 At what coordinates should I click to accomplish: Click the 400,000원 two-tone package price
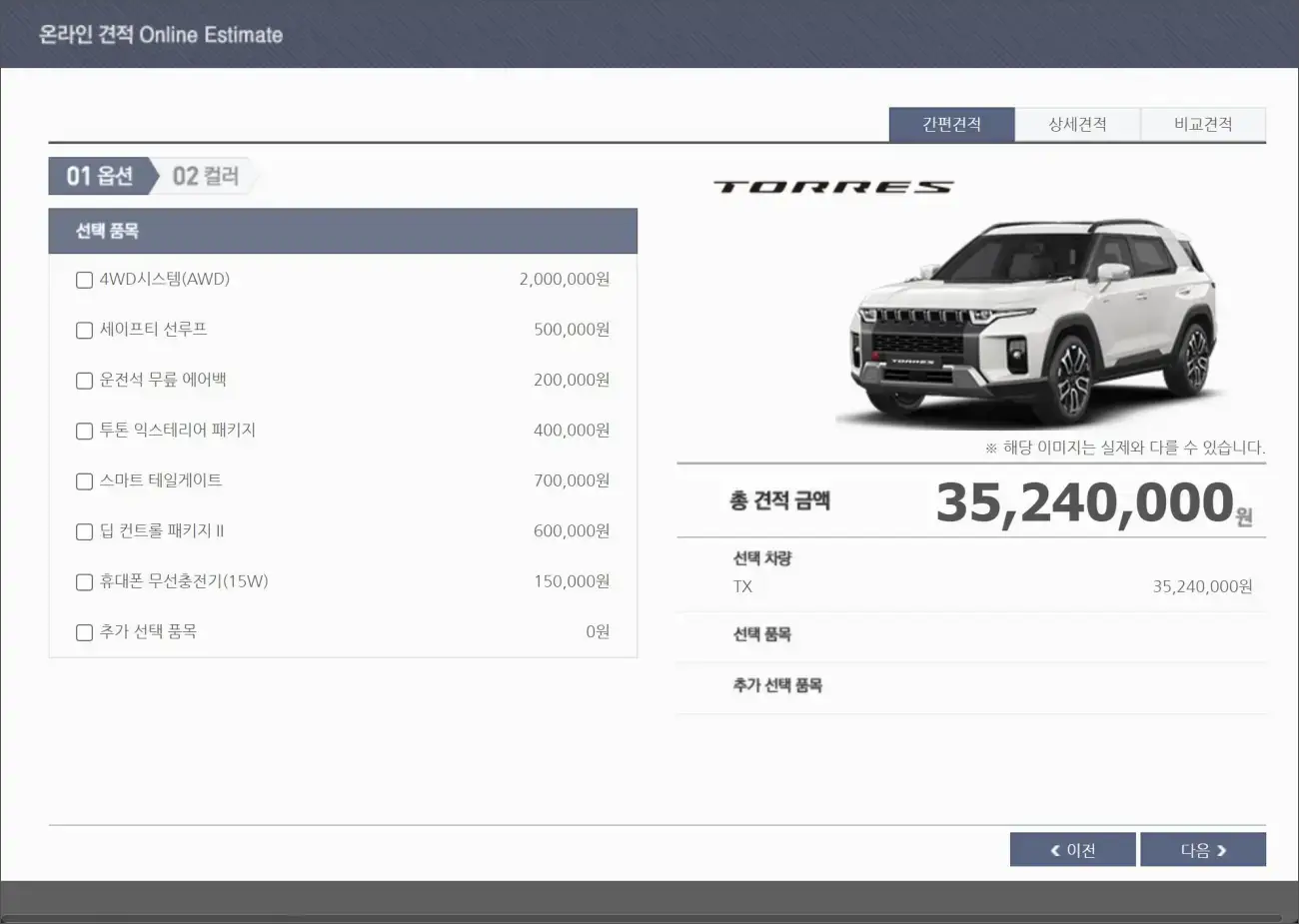pos(572,431)
